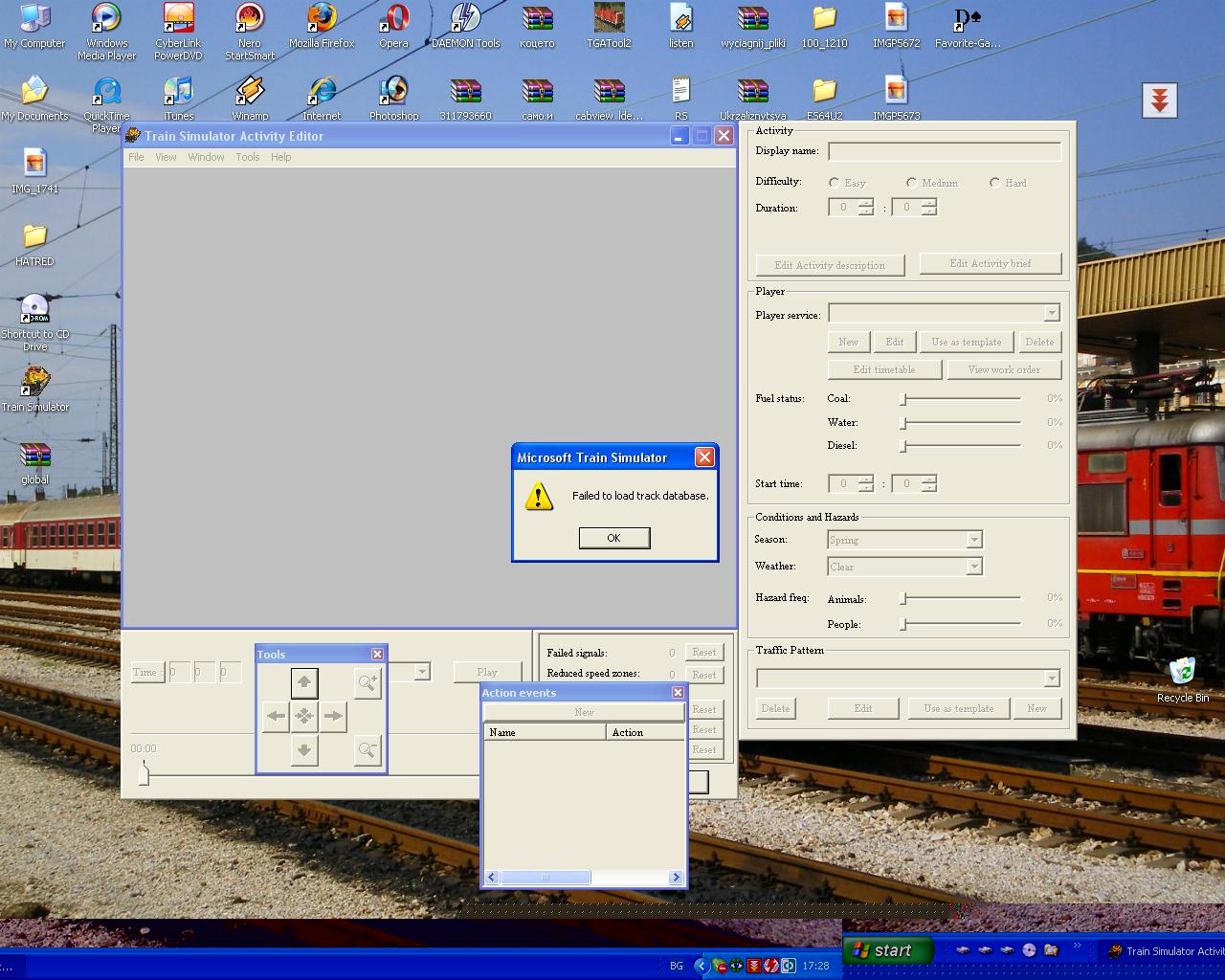
Task: Click the pan right arrow in Tools
Action: pyautogui.click(x=333, y=716)
